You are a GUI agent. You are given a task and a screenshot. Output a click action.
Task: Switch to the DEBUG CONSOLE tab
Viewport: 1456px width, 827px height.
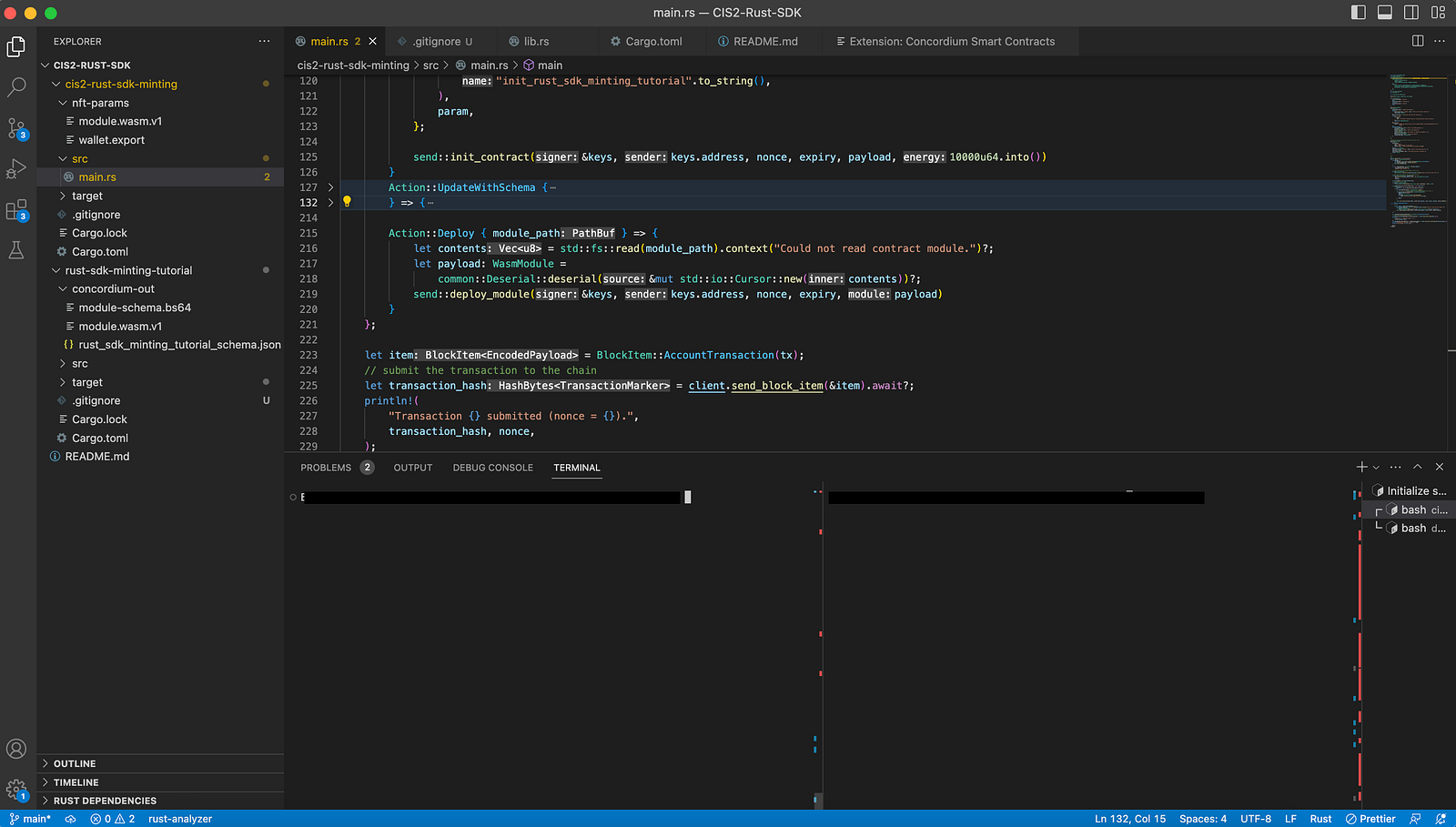[492, 468]
